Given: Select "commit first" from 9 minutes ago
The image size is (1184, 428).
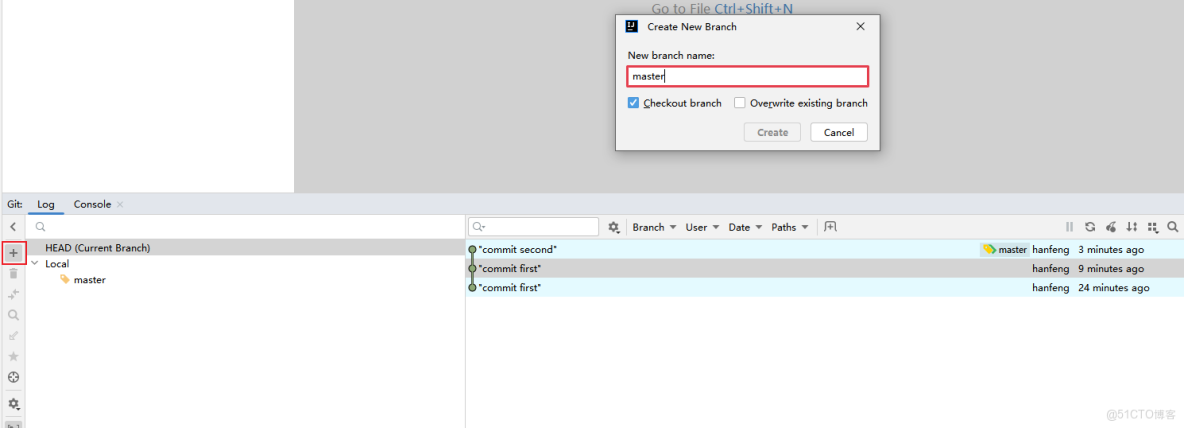Looking at the screenshot, I should 825,269.
